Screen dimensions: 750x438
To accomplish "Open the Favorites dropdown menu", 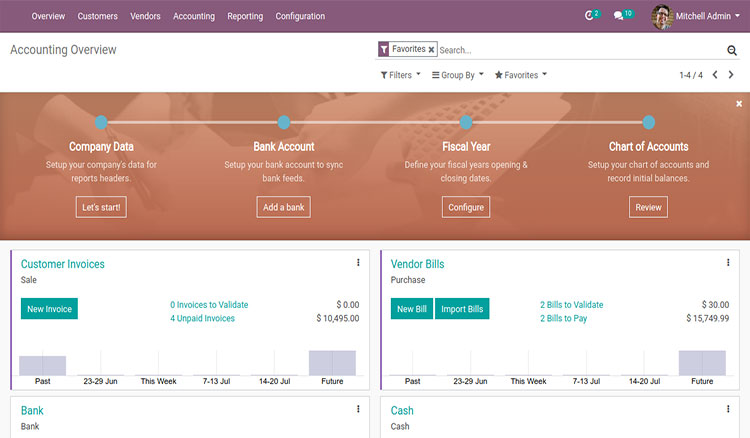I will click(520, 75).
